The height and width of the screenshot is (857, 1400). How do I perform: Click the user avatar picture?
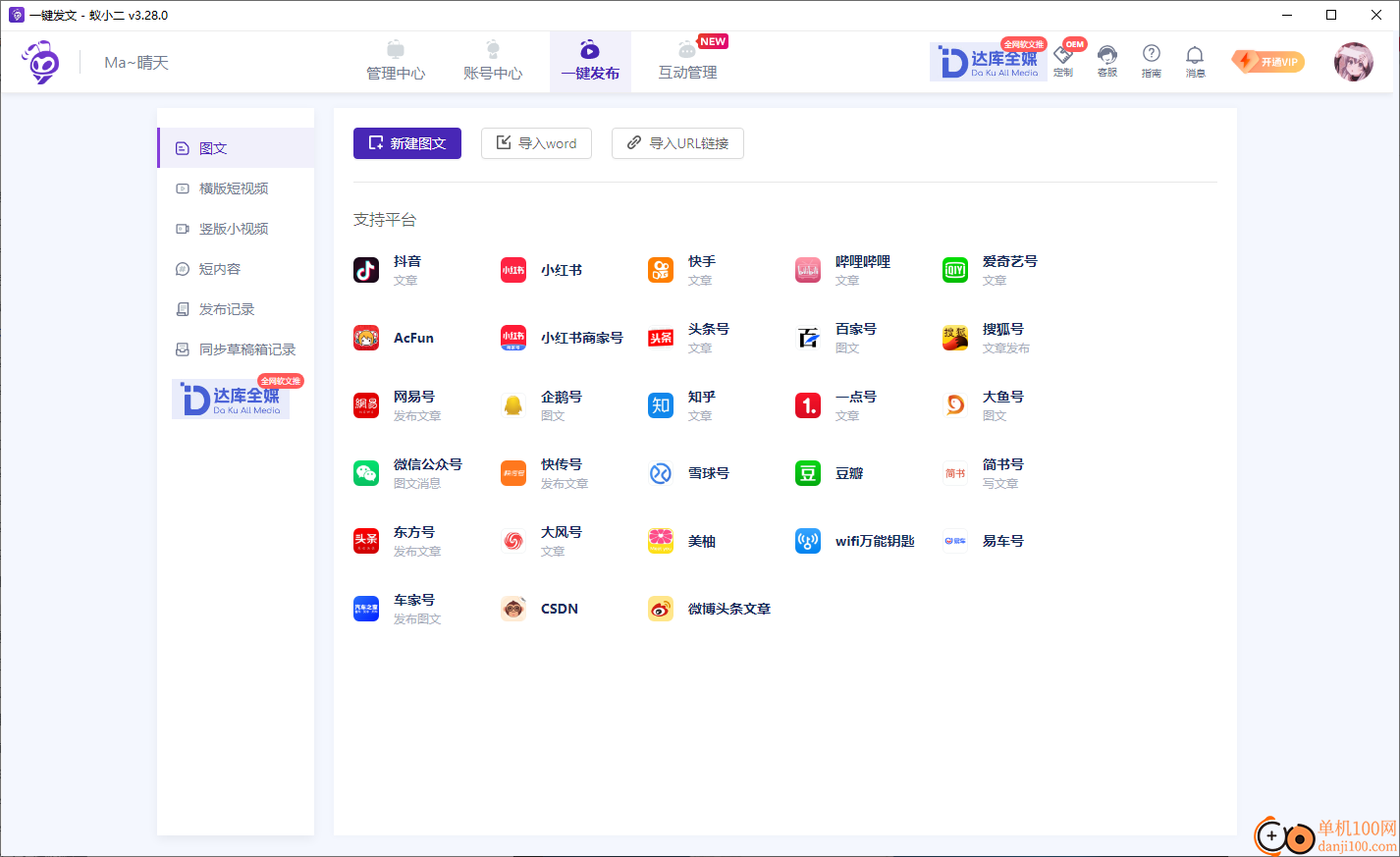point(1353,62)
